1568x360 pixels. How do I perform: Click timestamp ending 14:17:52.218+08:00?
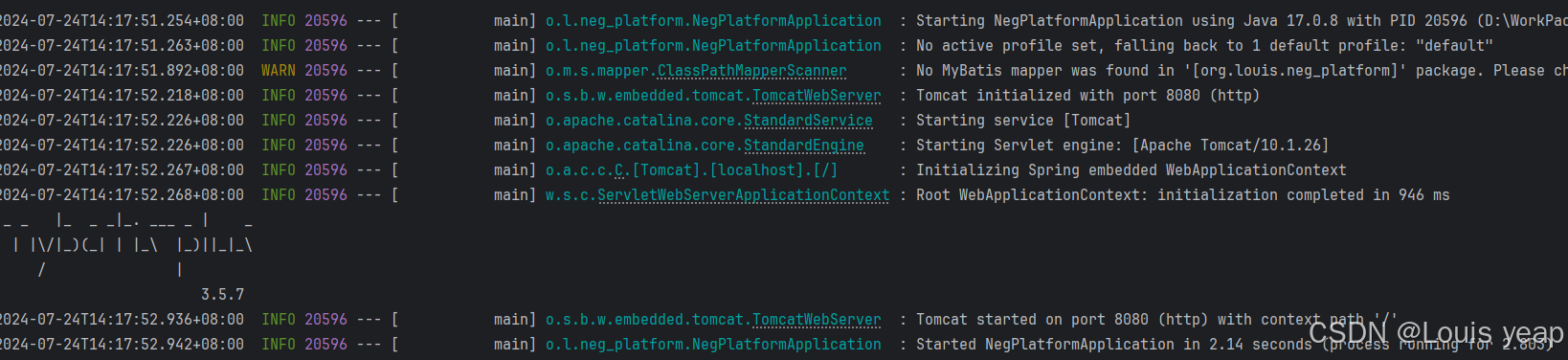(122, 96)
